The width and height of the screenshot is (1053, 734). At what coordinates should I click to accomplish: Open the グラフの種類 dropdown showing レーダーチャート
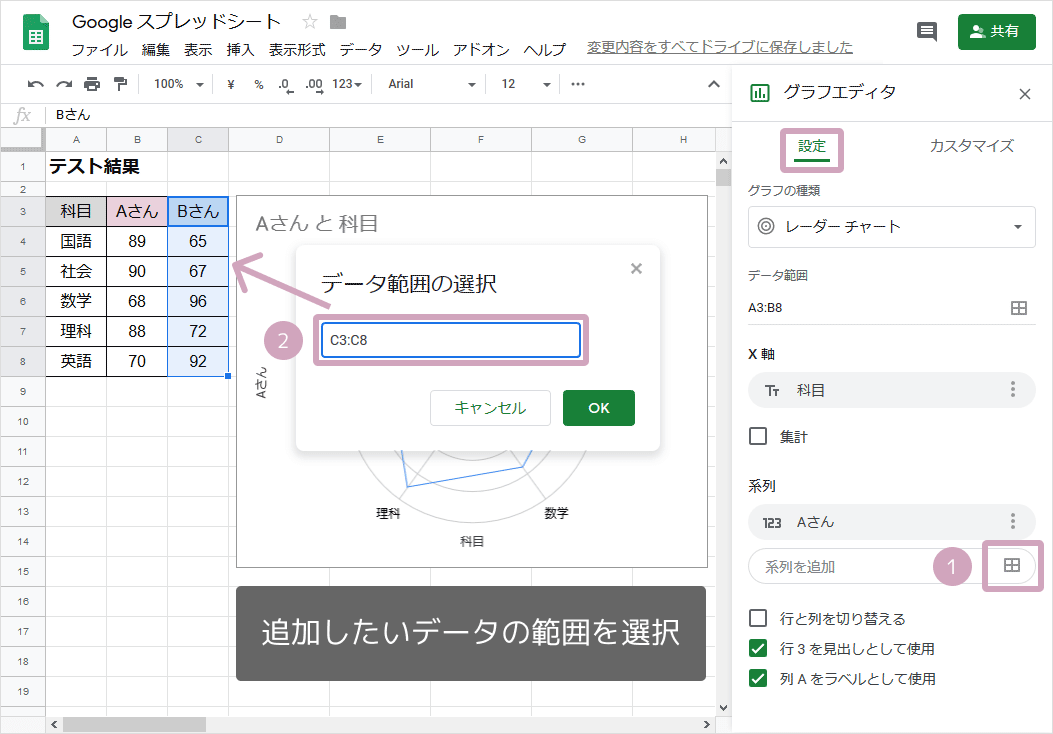891,227
